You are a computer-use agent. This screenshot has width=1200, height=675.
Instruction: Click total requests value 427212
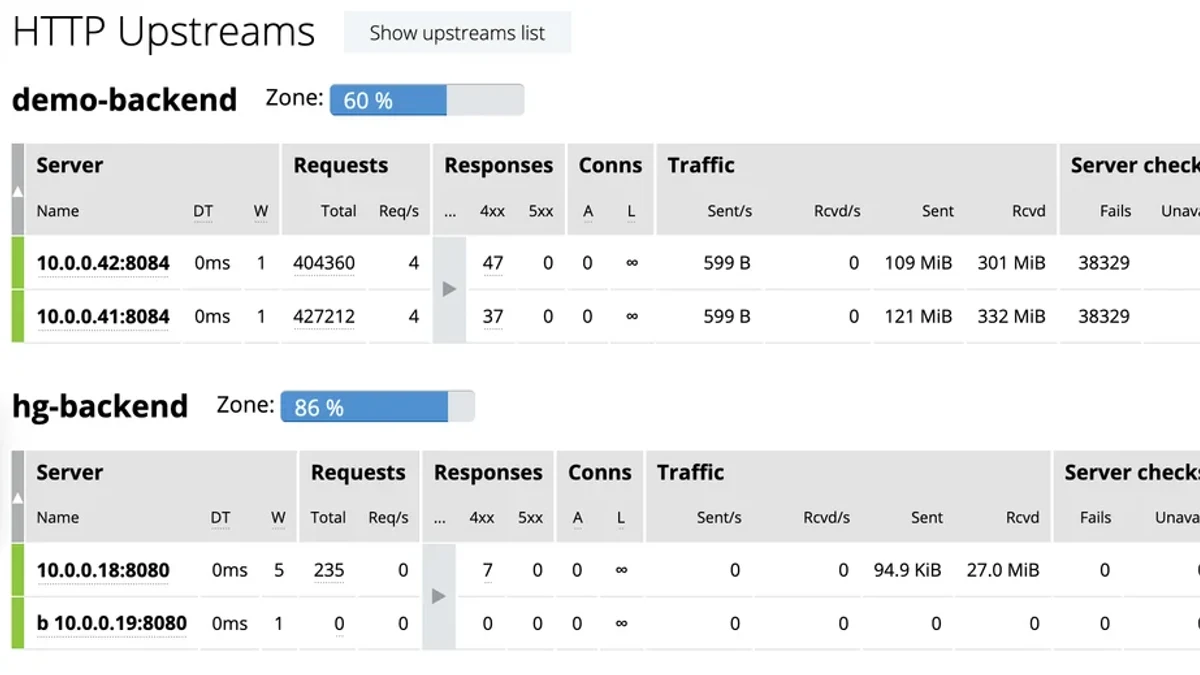[324, 316]
